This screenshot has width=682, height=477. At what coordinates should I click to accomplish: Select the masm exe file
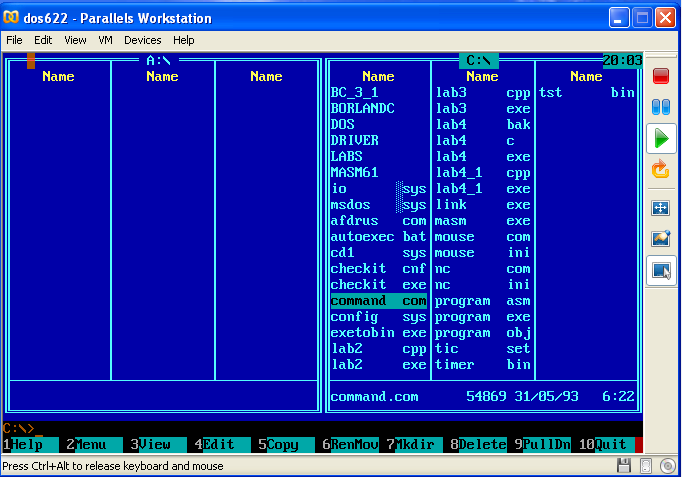tap(483, 221)
